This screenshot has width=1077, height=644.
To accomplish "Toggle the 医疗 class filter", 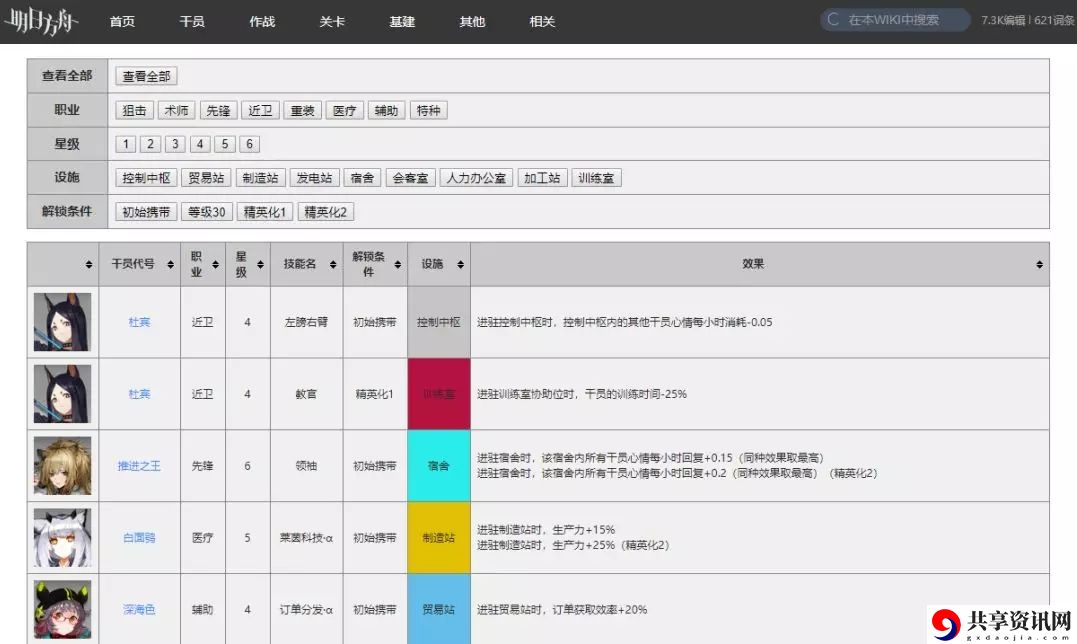I will click(x=345, y=111).
